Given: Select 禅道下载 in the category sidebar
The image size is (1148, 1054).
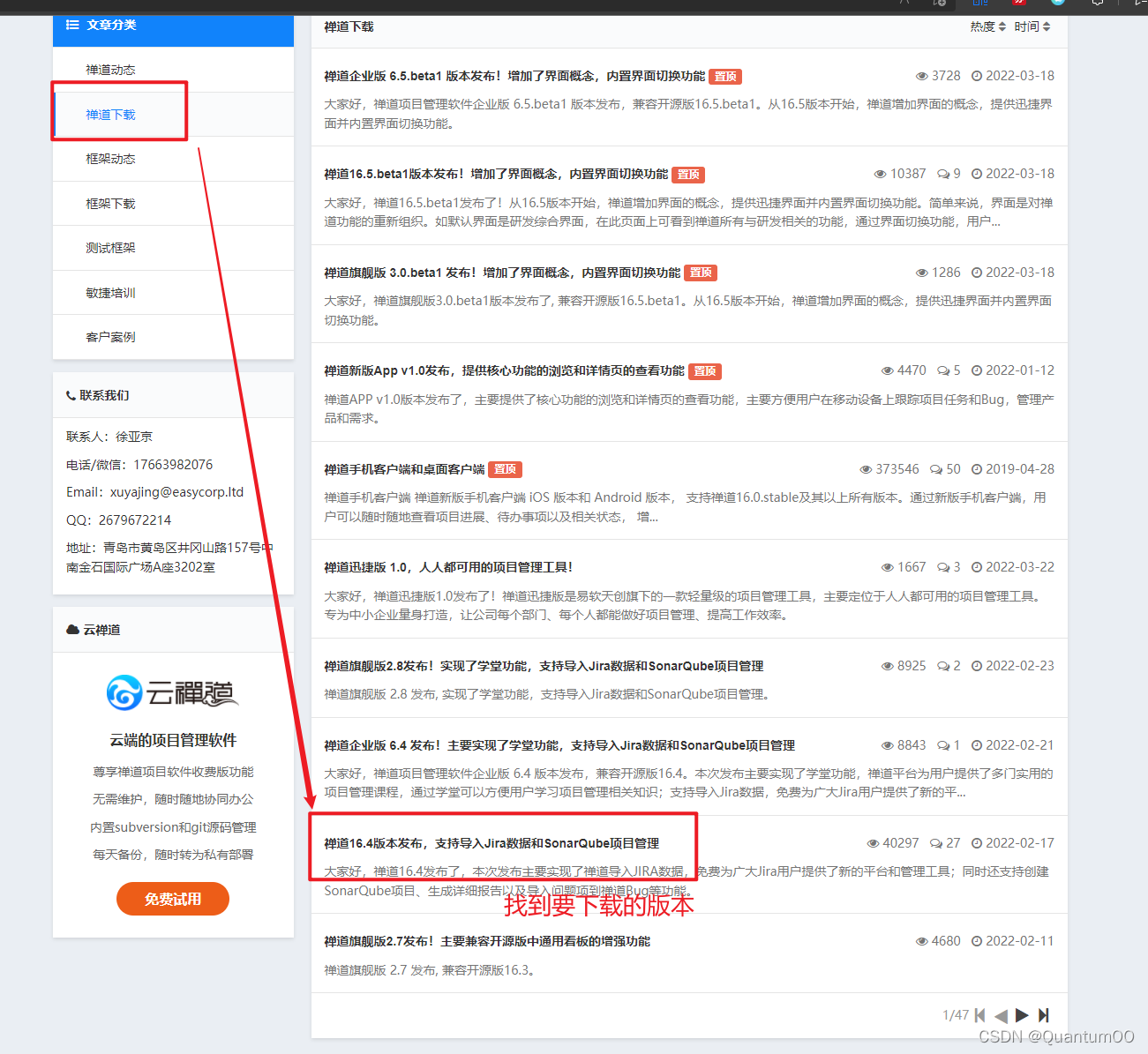Looking at the screenshot, I should [110, 114].
